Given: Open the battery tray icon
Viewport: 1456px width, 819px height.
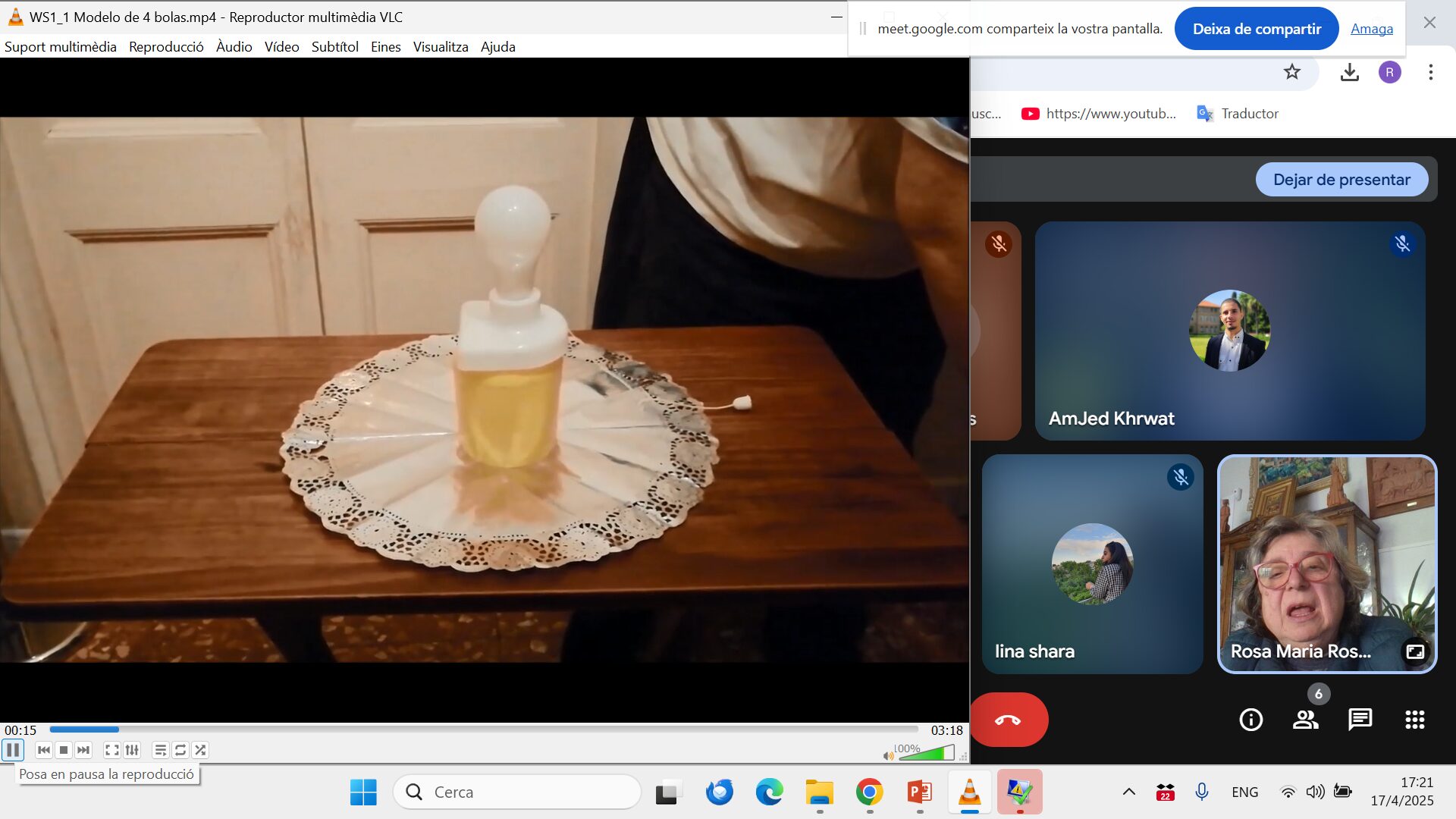Looking at the screenshot, I should click(x=1342, y=792).
